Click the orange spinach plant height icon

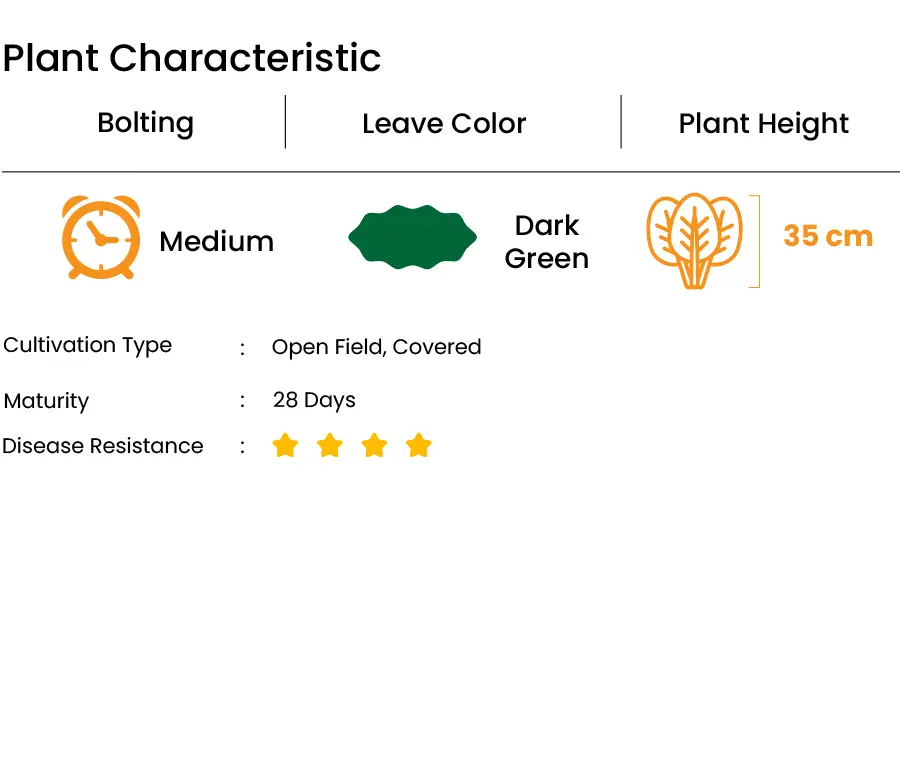point(694,241)
